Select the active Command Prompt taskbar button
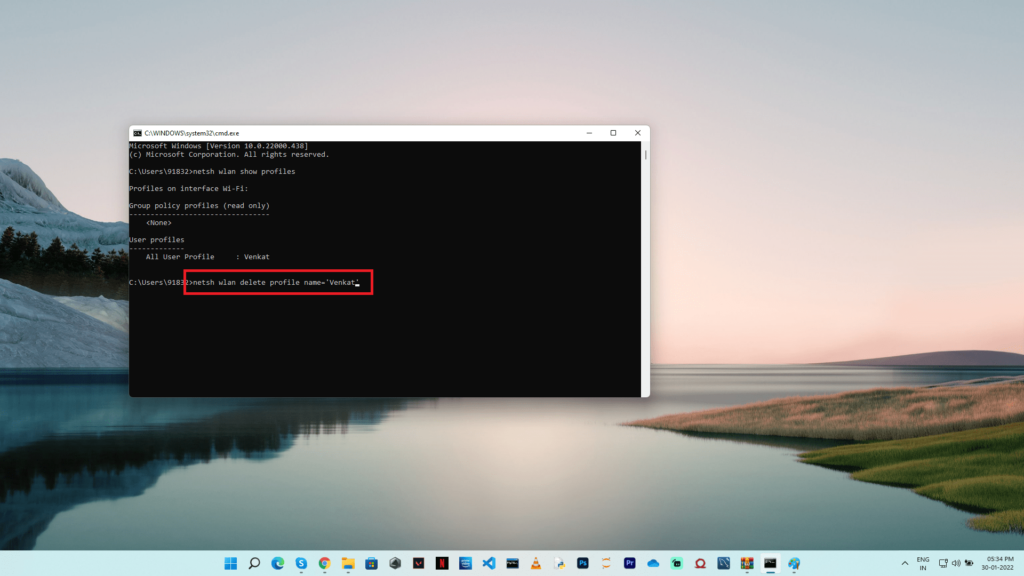Image resolution: width=1024 pixels, height=576 pixels. pyautogui.click(x=771, y=563)
